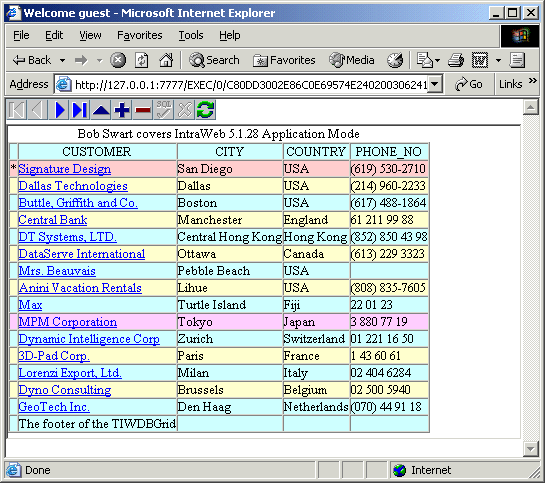
Task: Click the Discuss toolbar icon
Action: click(517, 60)
